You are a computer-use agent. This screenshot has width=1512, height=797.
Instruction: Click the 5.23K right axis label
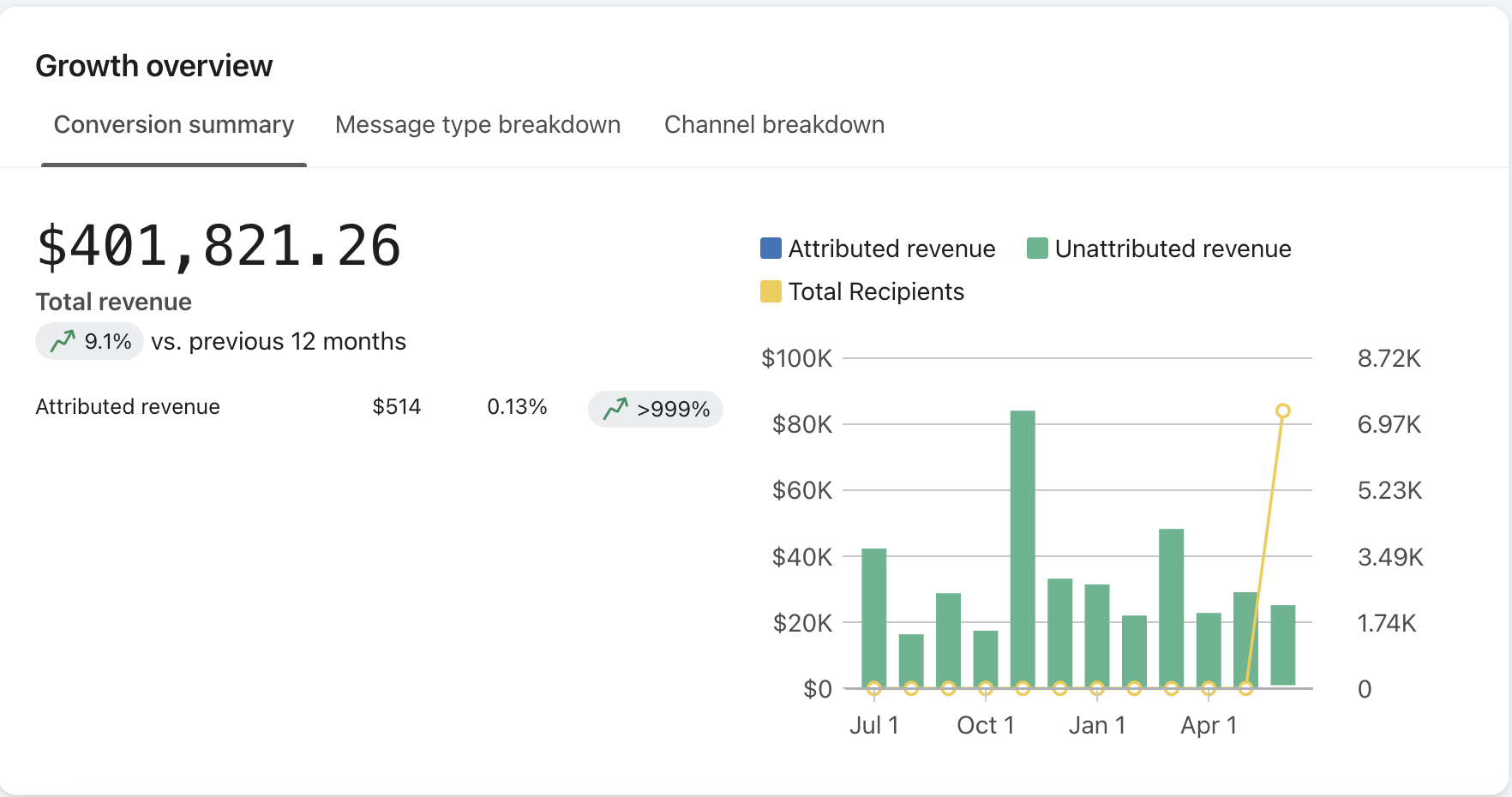pyautogui.click(x=1390, y=490)
